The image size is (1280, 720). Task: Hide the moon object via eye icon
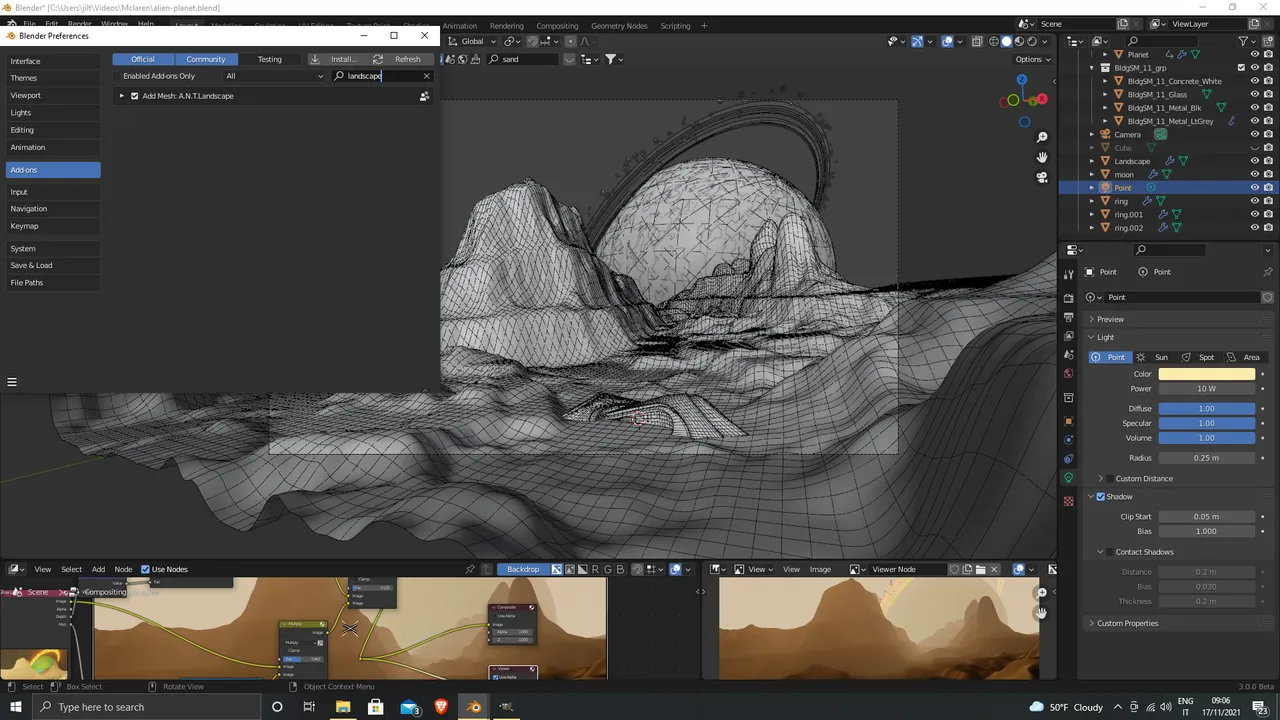[1255, 174]
